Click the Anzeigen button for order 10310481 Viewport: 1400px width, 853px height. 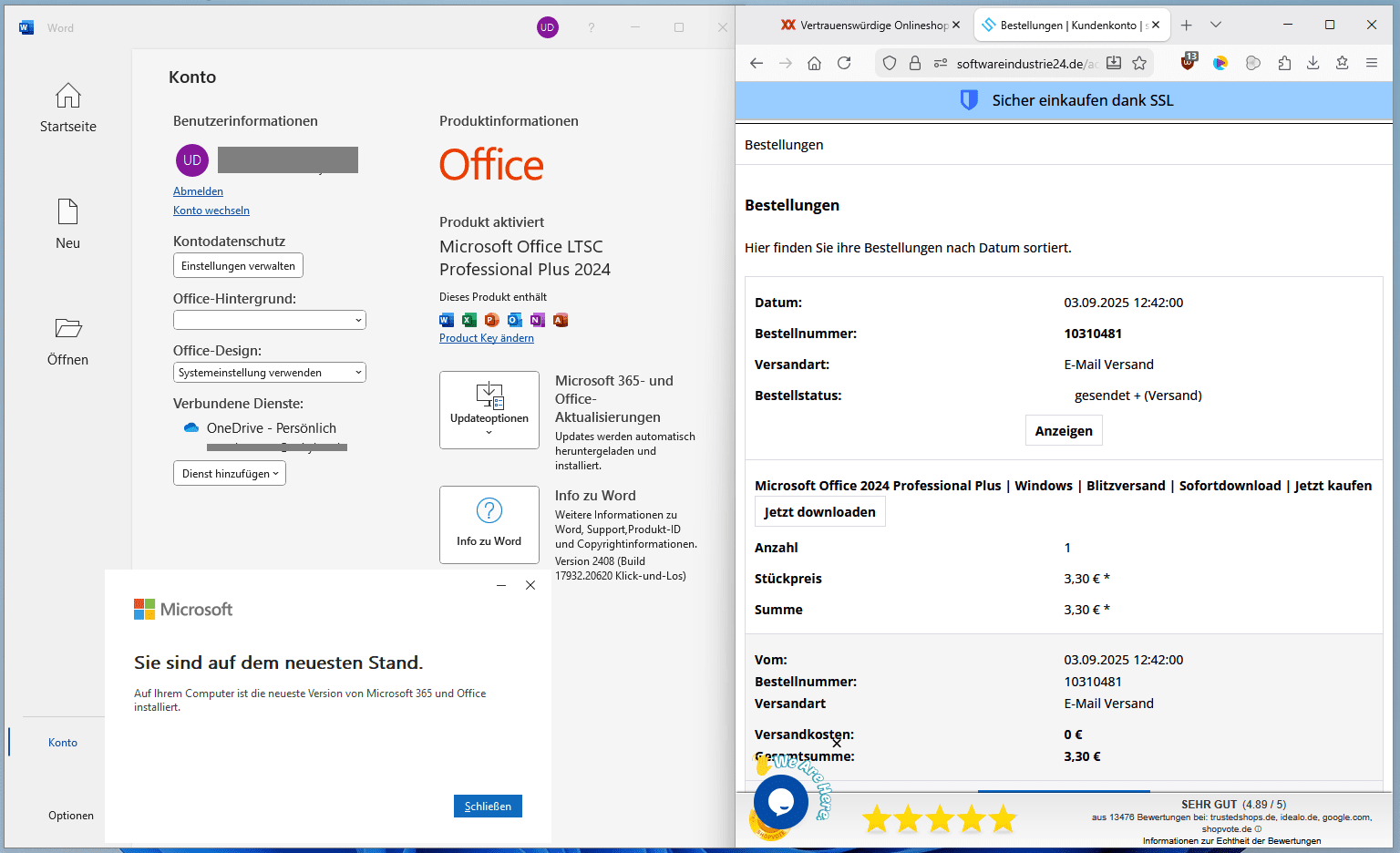(1064, 431)
